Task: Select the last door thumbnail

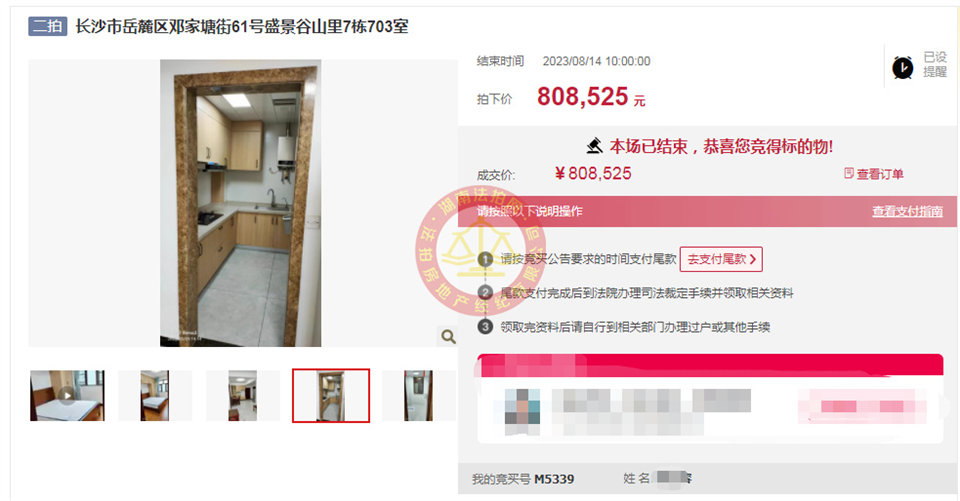Action: [x=419, y=395]
